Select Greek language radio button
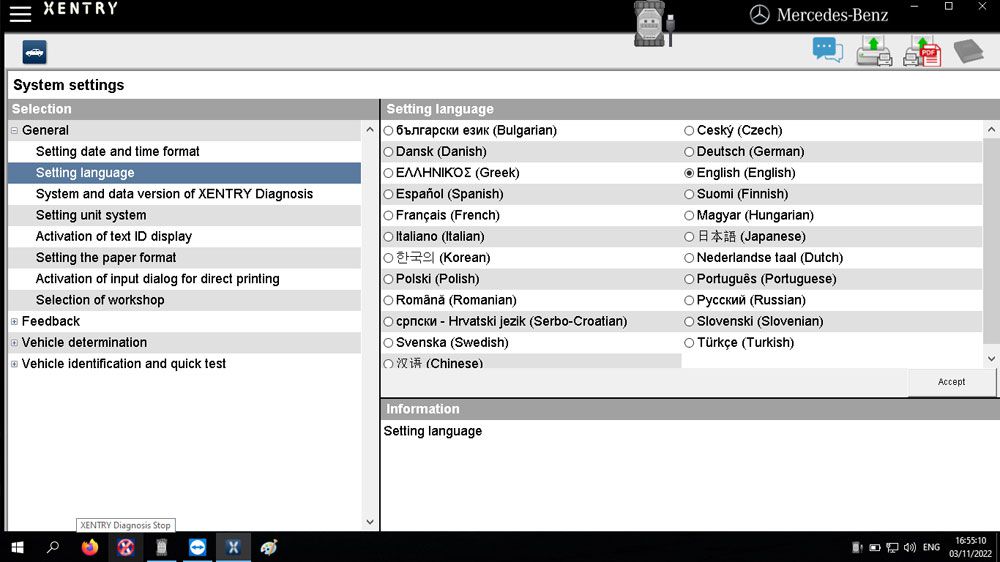Viewport: 1000px width, 562px height. [388, 173]
